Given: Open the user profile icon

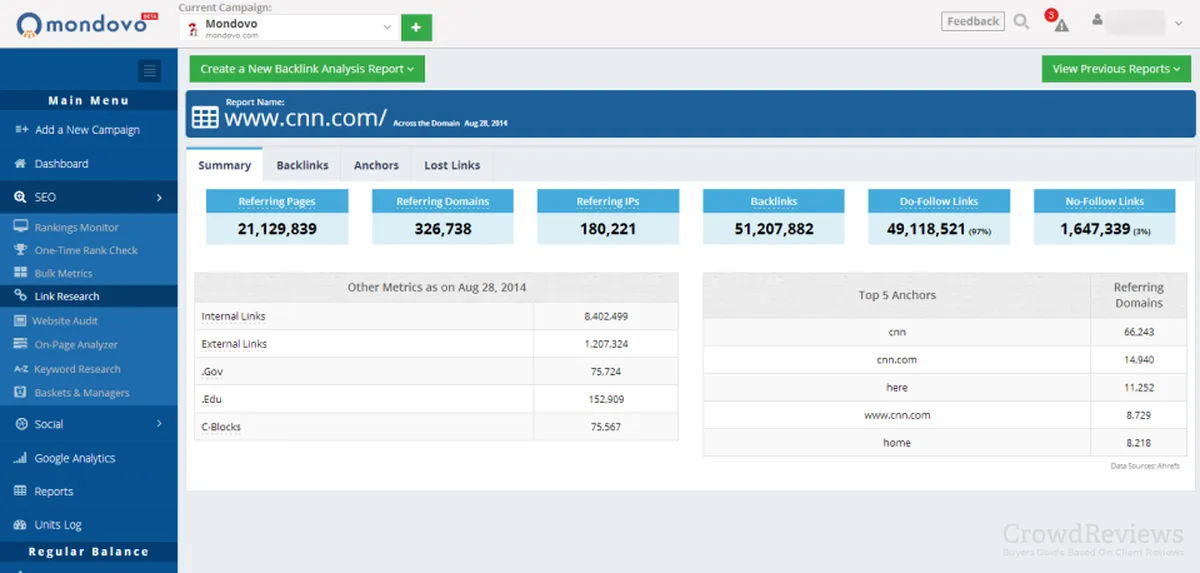Looking at the screenshot, I should [x=1098, y=20].
